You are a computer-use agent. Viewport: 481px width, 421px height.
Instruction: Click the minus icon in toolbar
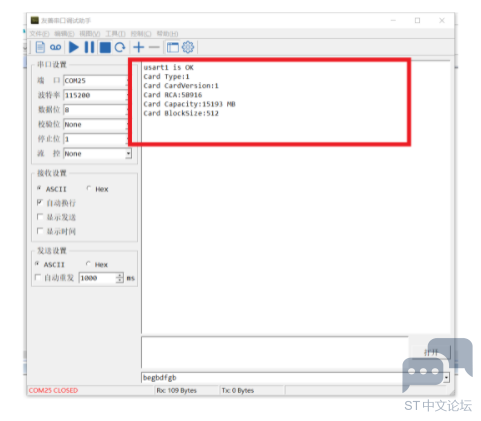pyautogui.click(x=154, y=47)
